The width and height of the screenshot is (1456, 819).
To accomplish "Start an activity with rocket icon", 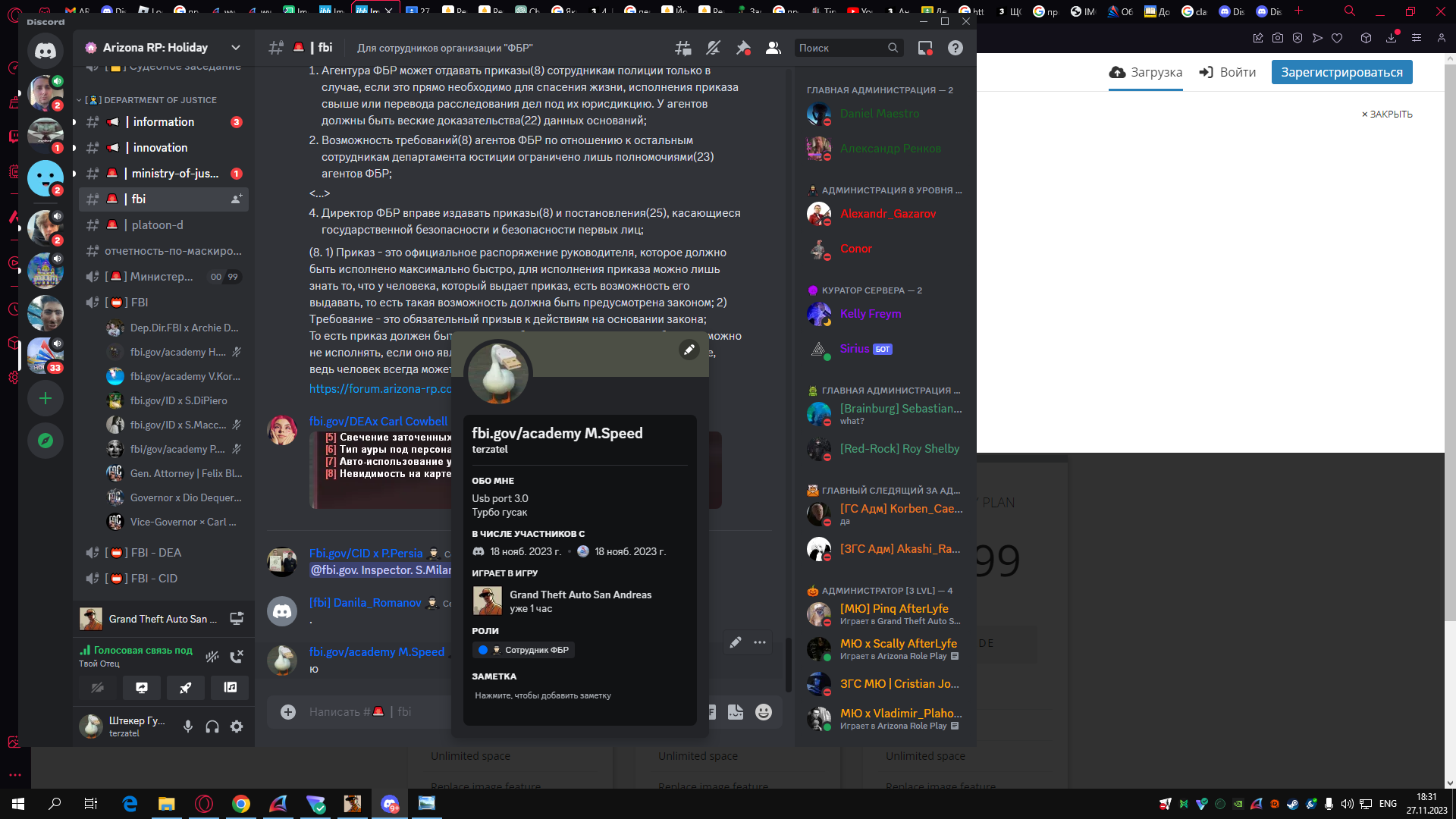I will [x=186, y=688].
